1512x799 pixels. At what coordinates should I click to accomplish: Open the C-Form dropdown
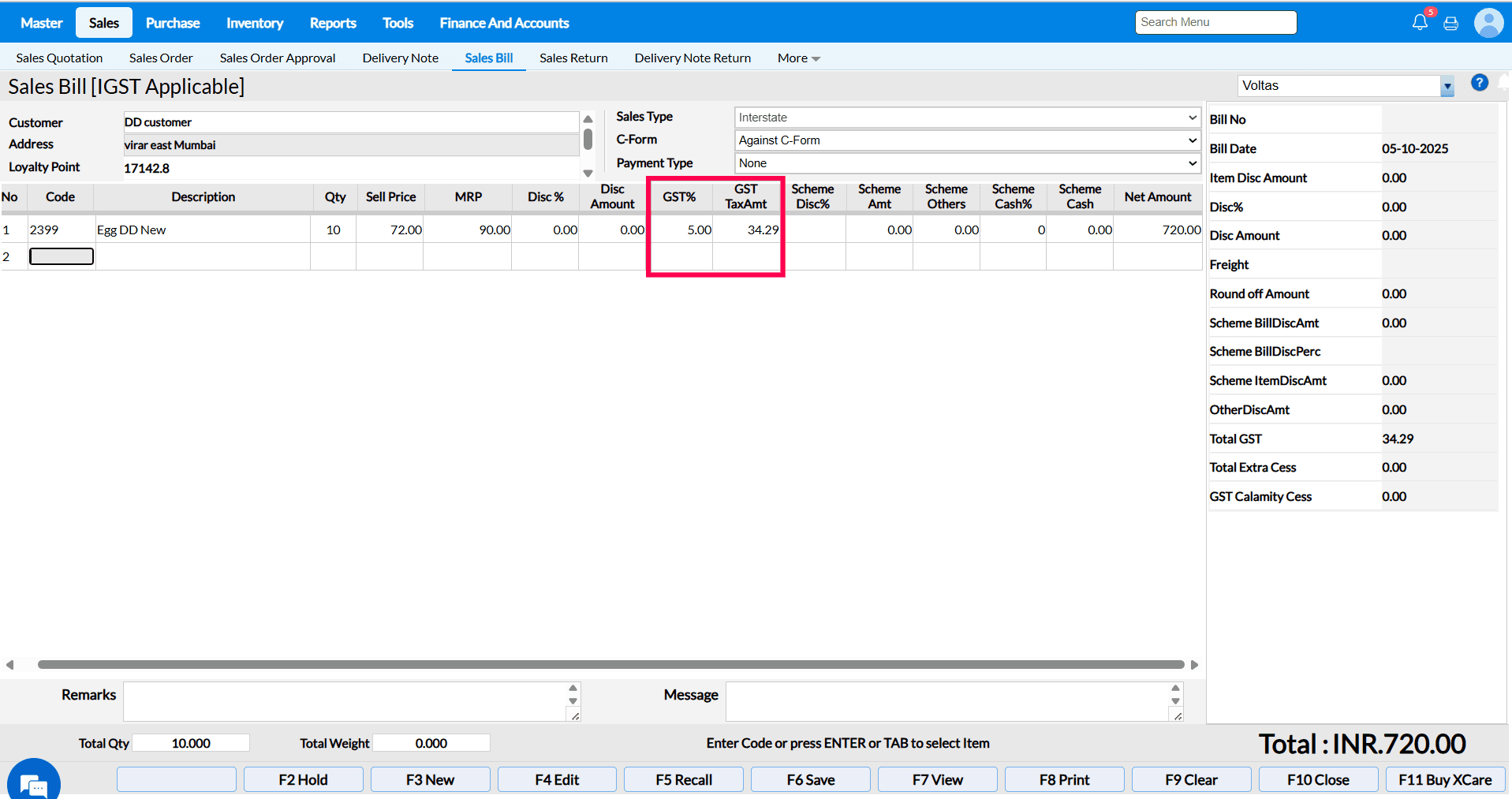[967, 140]
